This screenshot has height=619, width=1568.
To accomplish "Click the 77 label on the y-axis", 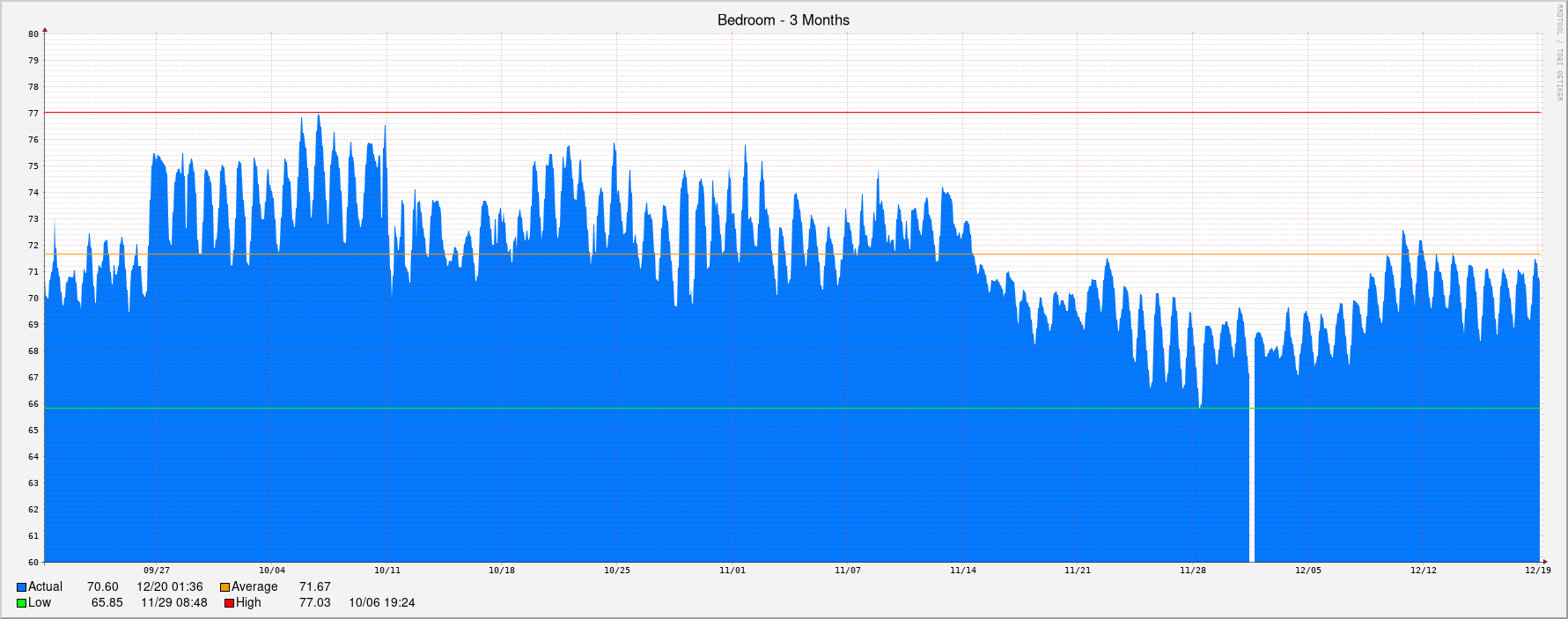I will [33, 114].
